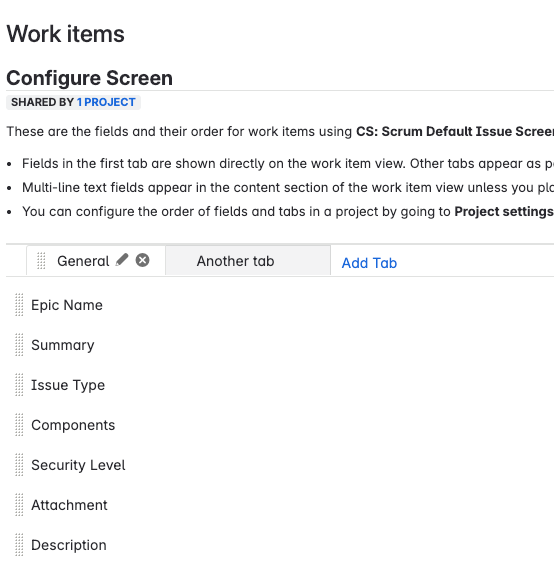Click the drag handle beside Issue Type
The width and height of the screenshot is (554, 573).
coord(19,385)
